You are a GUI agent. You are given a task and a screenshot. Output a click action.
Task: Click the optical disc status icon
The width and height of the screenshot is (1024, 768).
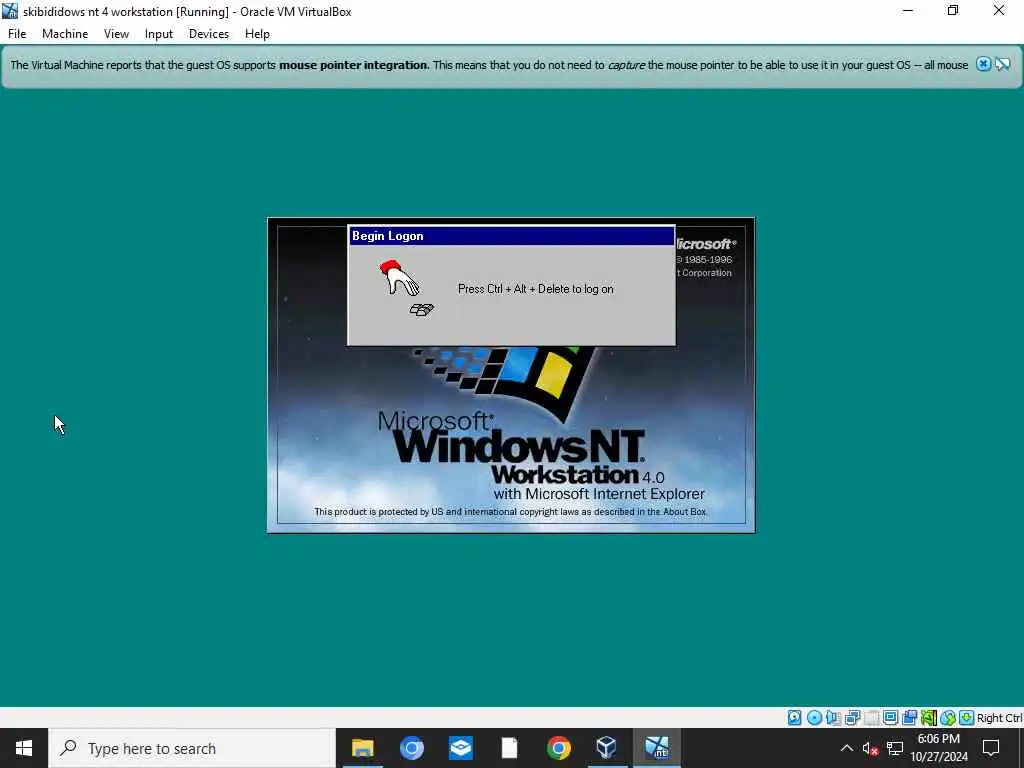pos(814,718)
